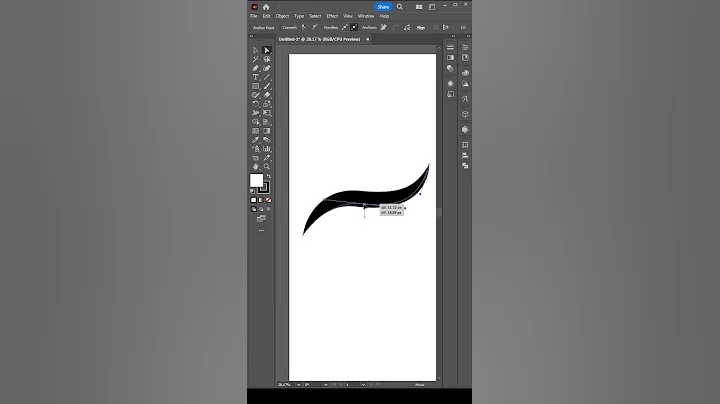Enable Draw Behind mode
The height and width of the screenshot is (404, 720).
click(261, 209)
